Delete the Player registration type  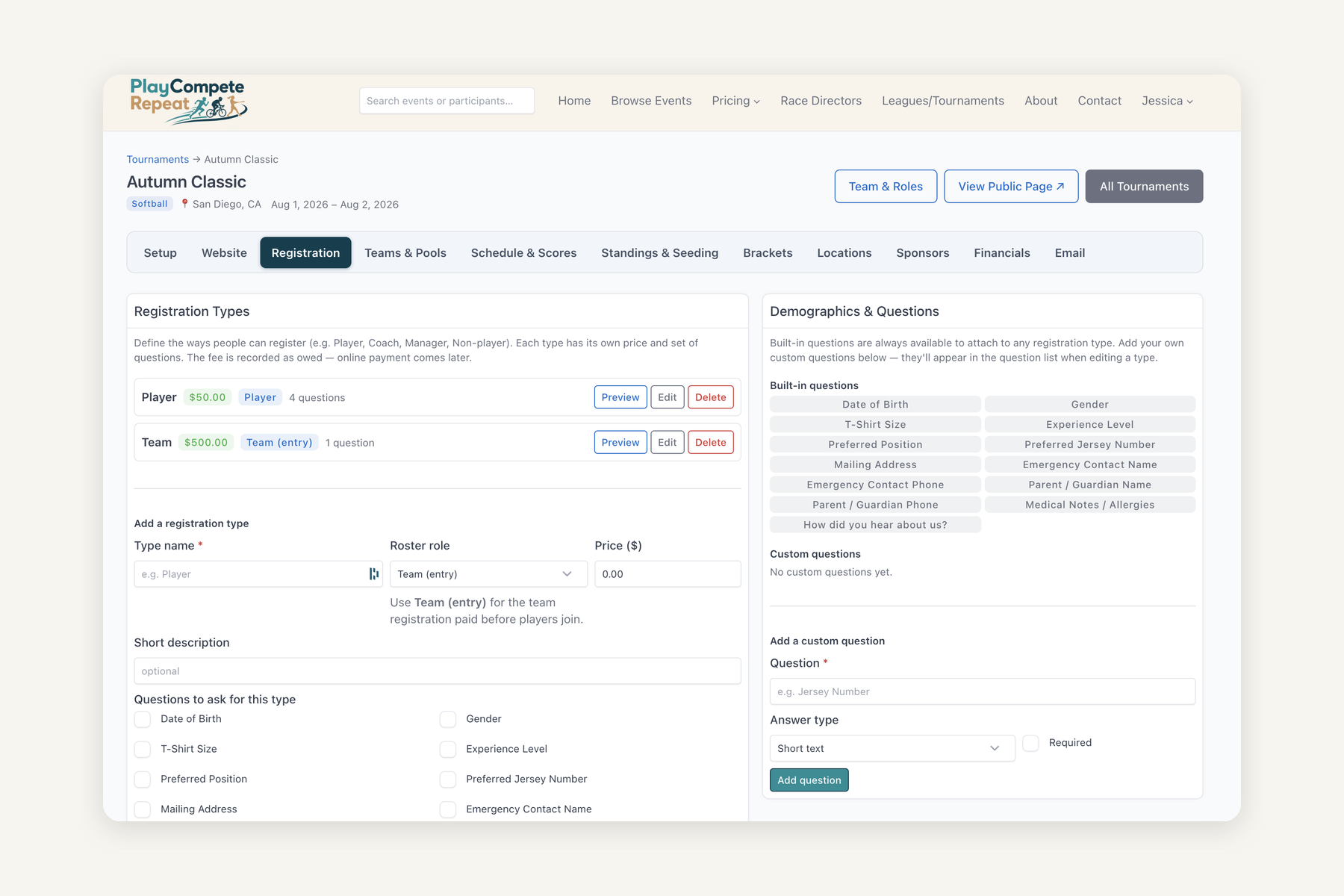(711, 397)
